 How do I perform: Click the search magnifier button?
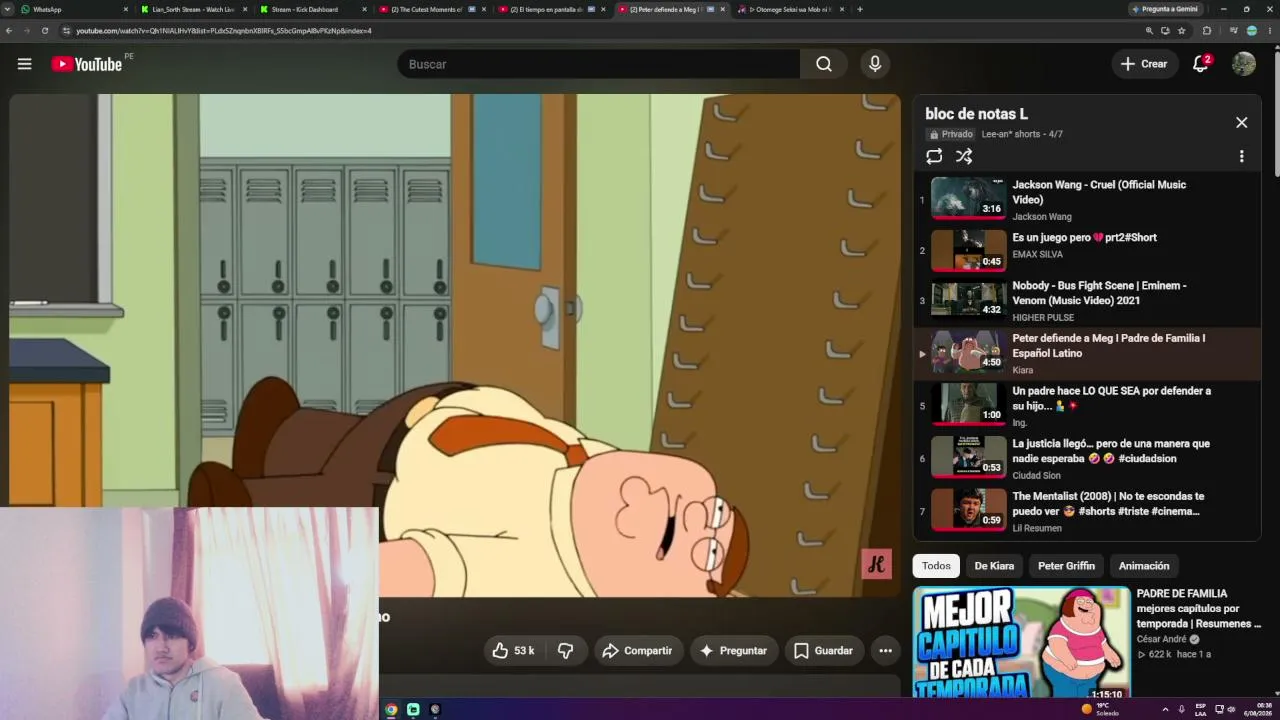pyautogui.click(x=824, y=64)
